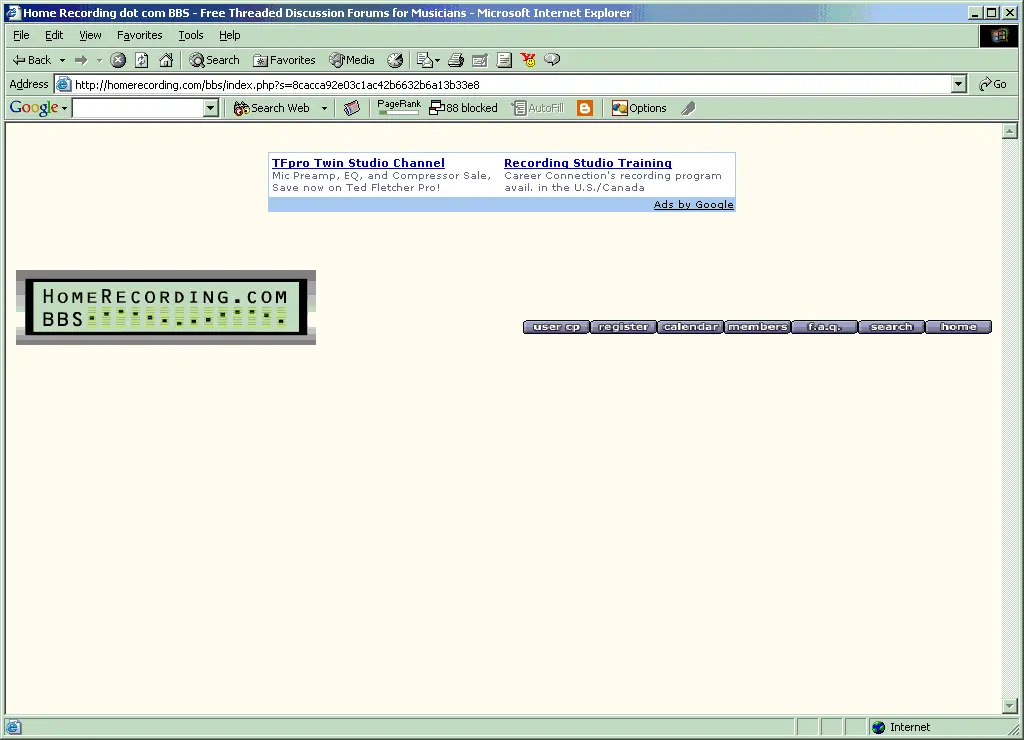This screenshot has height=740, width=1024.
Task: Click the Windows logo throbber icon
Action: (999, 36)
